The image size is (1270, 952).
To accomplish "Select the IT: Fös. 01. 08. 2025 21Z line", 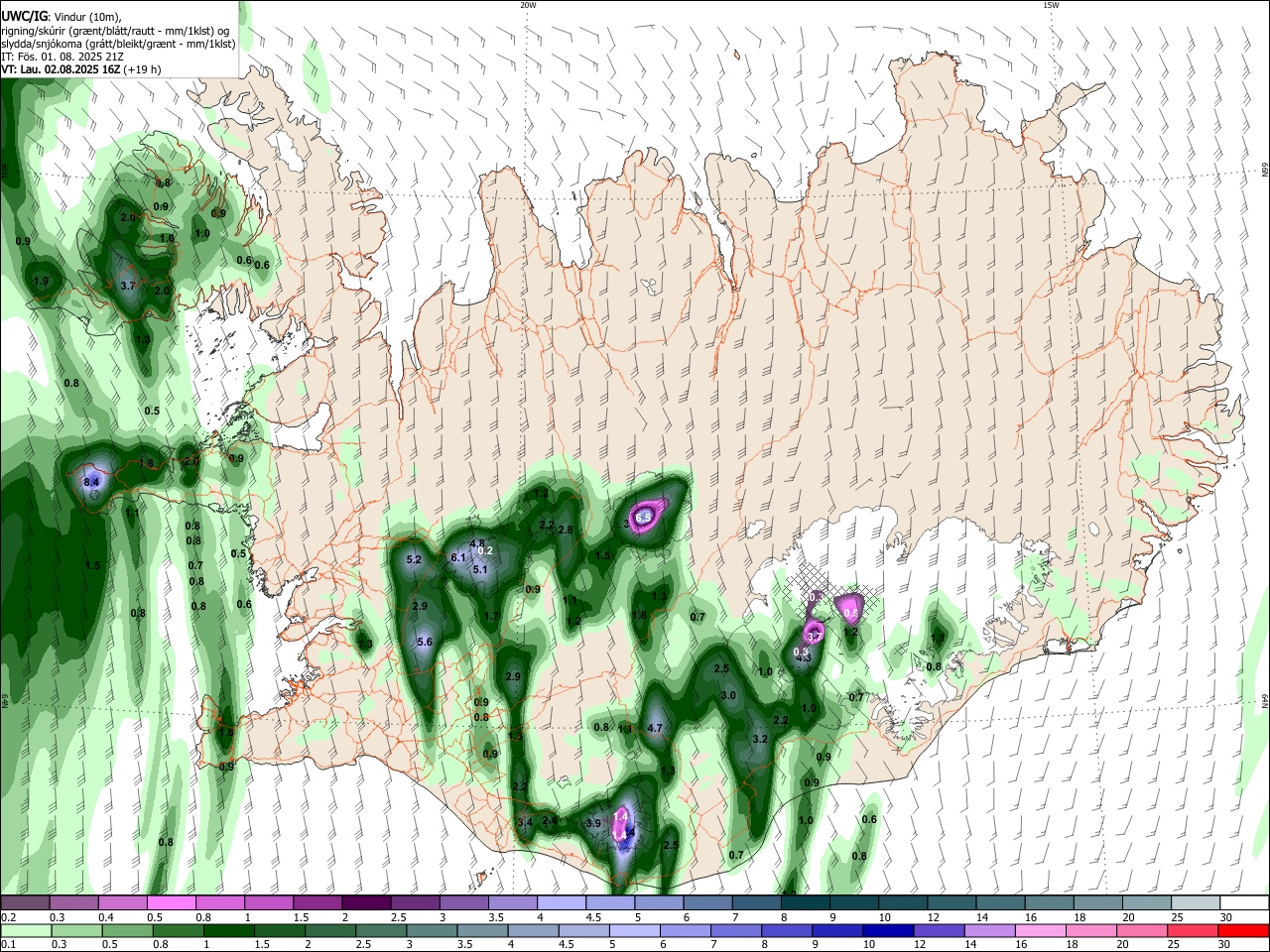I will click(x=63, y=57).
